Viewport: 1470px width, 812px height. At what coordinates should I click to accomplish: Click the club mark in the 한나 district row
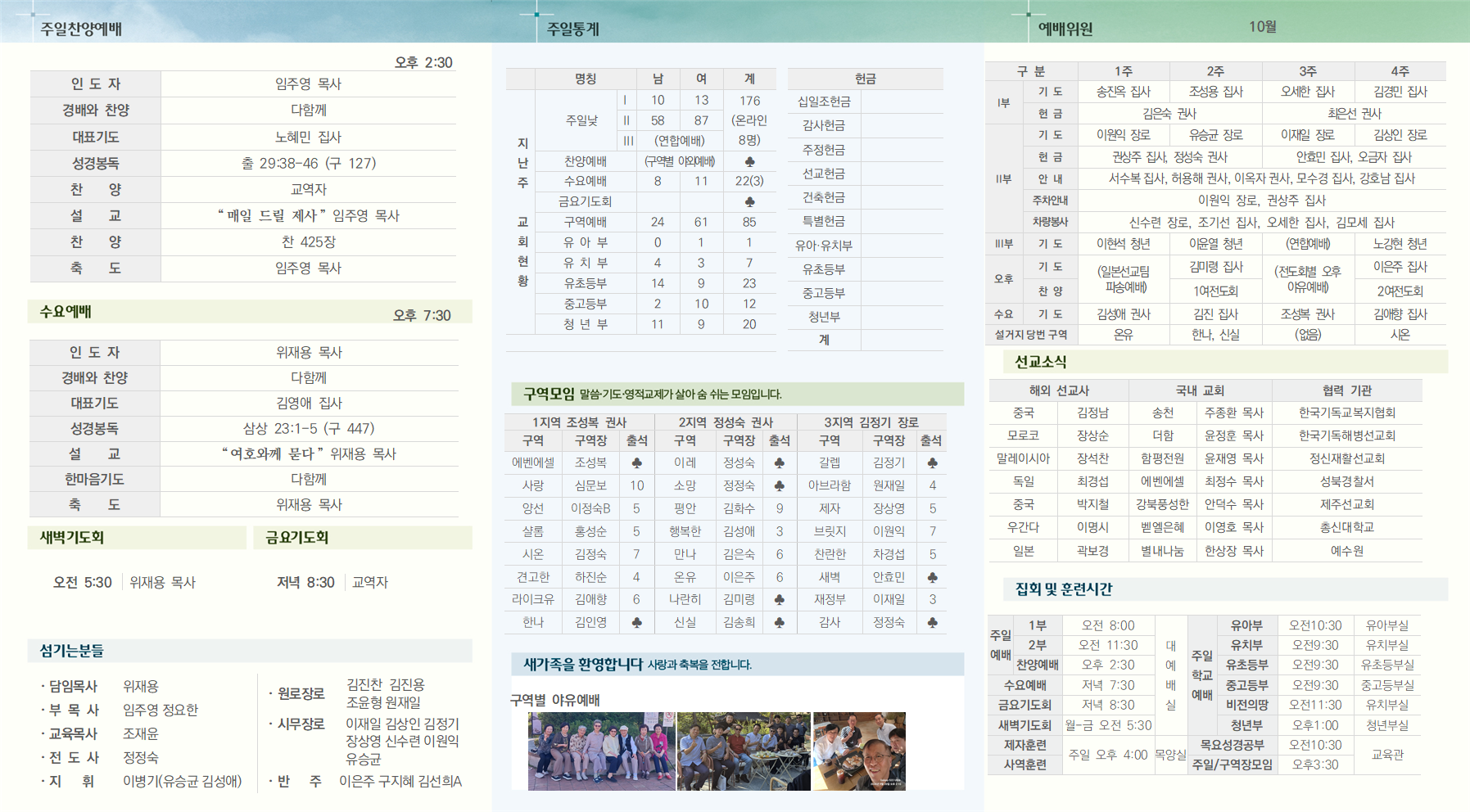[636, 623]
